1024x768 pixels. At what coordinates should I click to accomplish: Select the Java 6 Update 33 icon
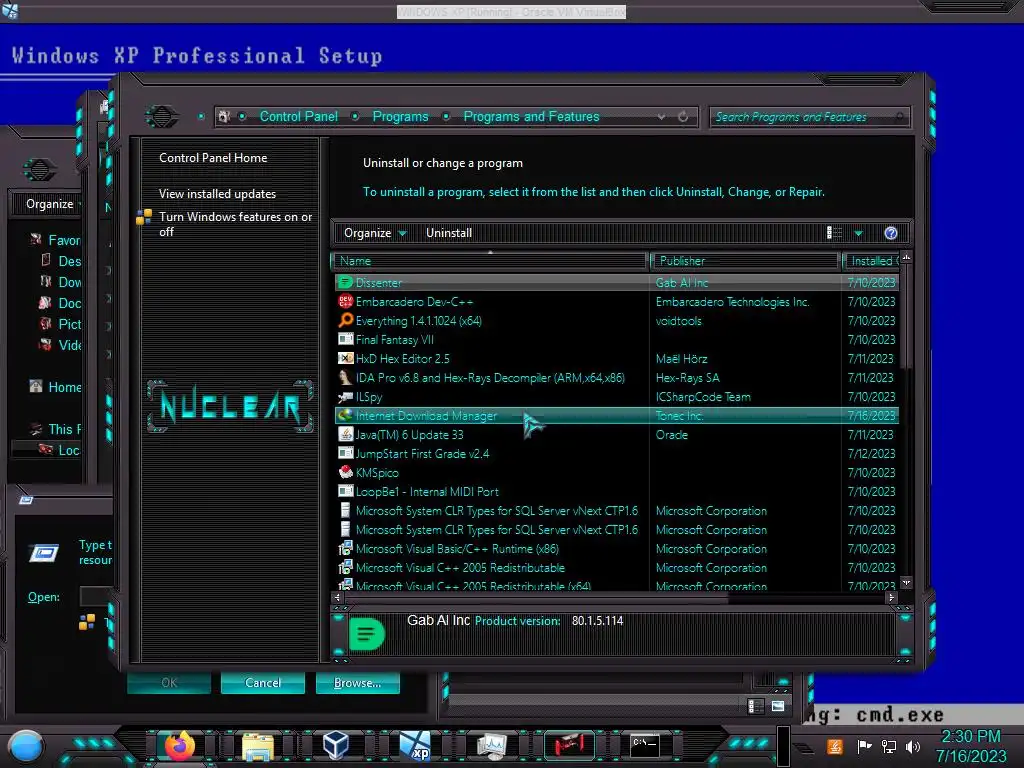coord(345,434)
